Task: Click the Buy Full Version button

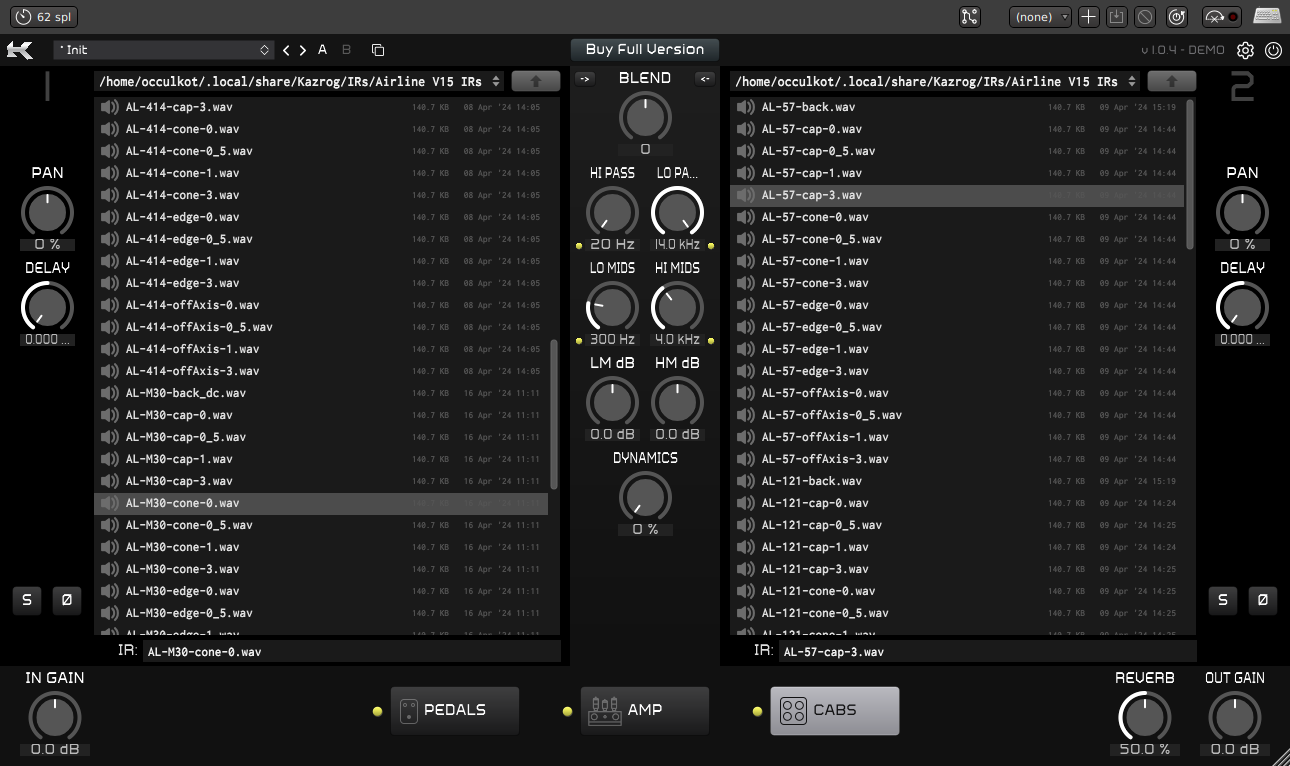Action: [645, 49]
